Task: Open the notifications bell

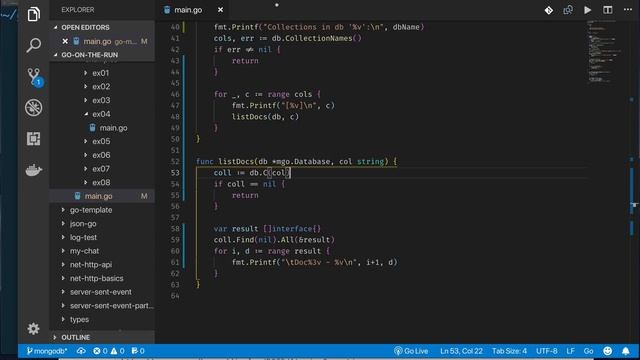Action: (x=626, y=351)
